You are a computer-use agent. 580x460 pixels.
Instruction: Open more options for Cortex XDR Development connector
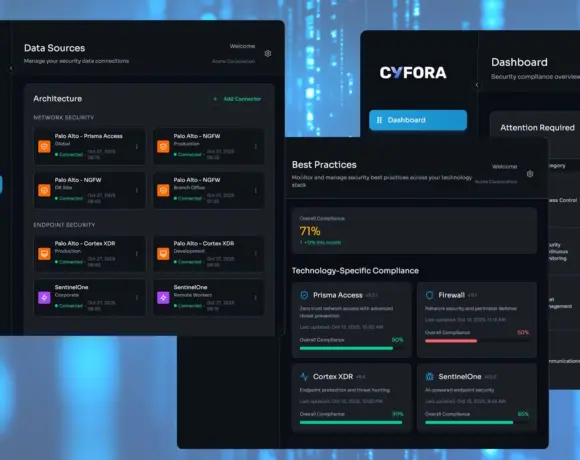click(x=256, y=254)
